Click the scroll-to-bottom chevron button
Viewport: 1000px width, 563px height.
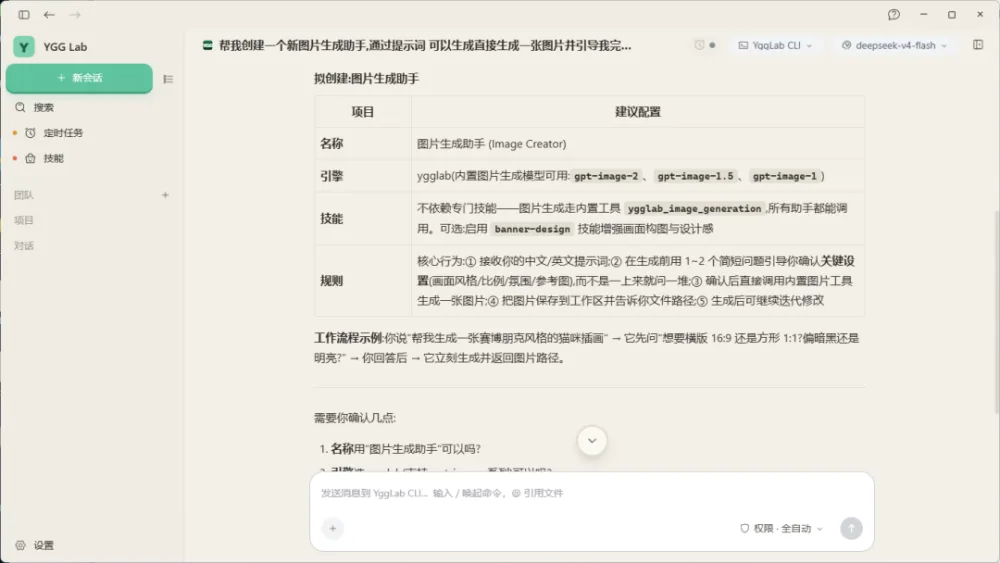592,441
